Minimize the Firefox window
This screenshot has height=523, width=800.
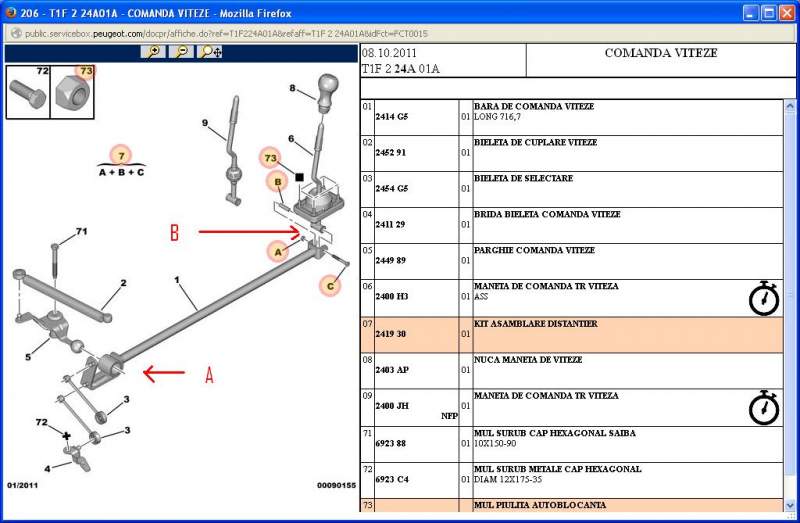point(751,13)
